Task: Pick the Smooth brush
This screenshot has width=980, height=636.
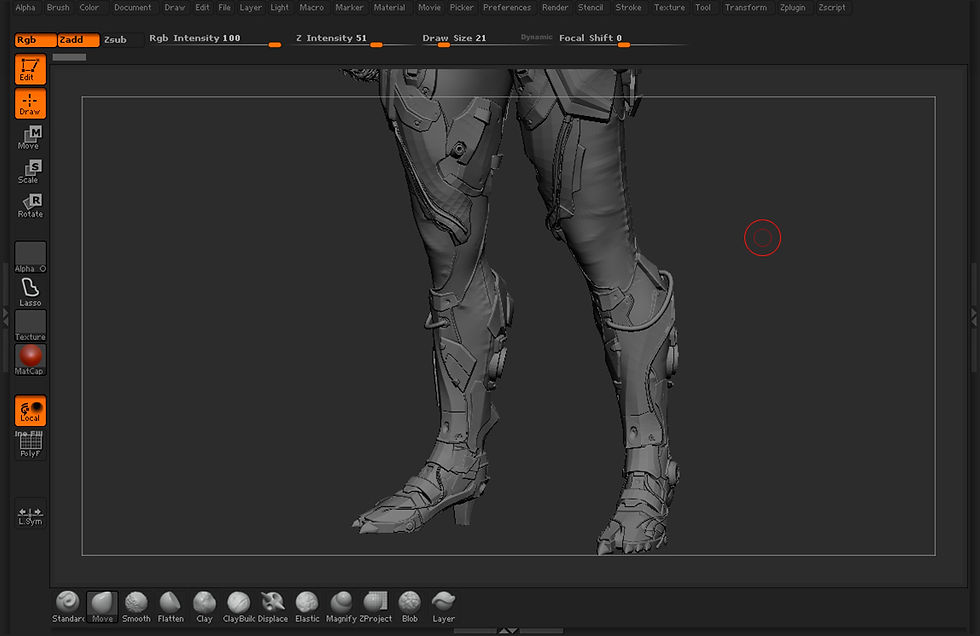Action: click(x=136, y=603)
